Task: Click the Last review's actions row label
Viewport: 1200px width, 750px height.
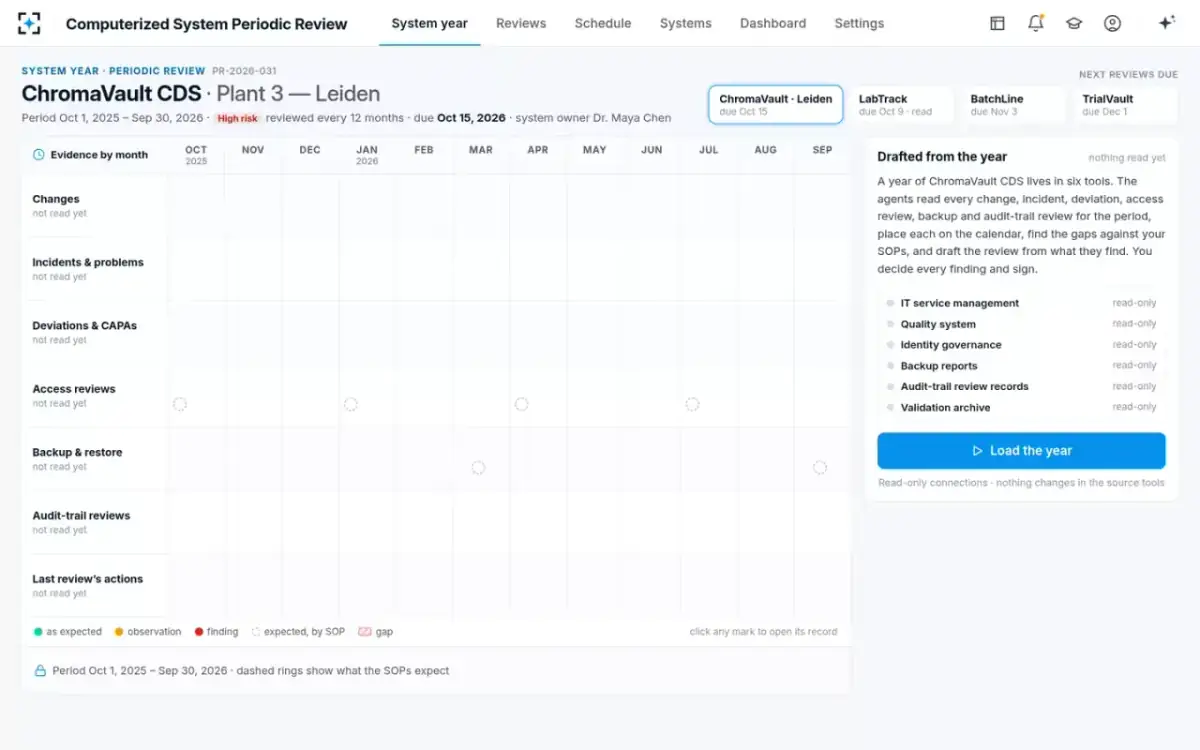Action: [x=87, y=578]
